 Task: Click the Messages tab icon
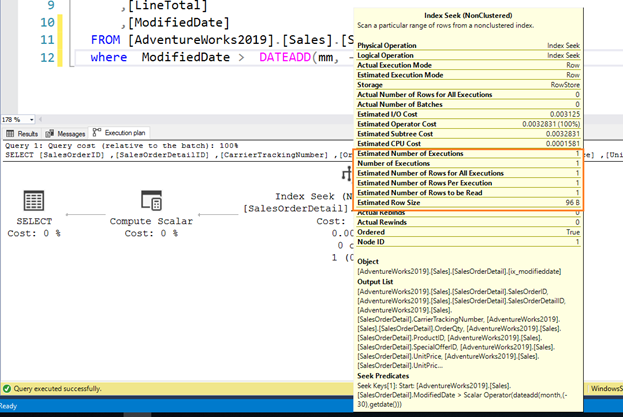click(50, 133)
